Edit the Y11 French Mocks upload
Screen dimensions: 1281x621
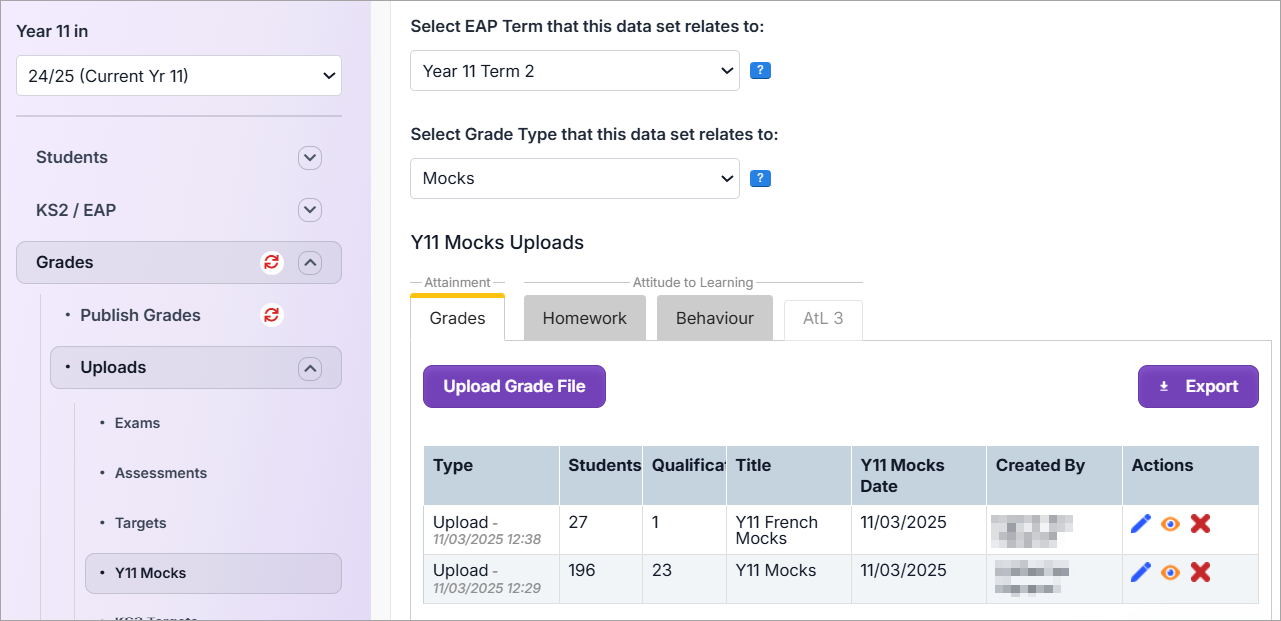(1141, 523)
